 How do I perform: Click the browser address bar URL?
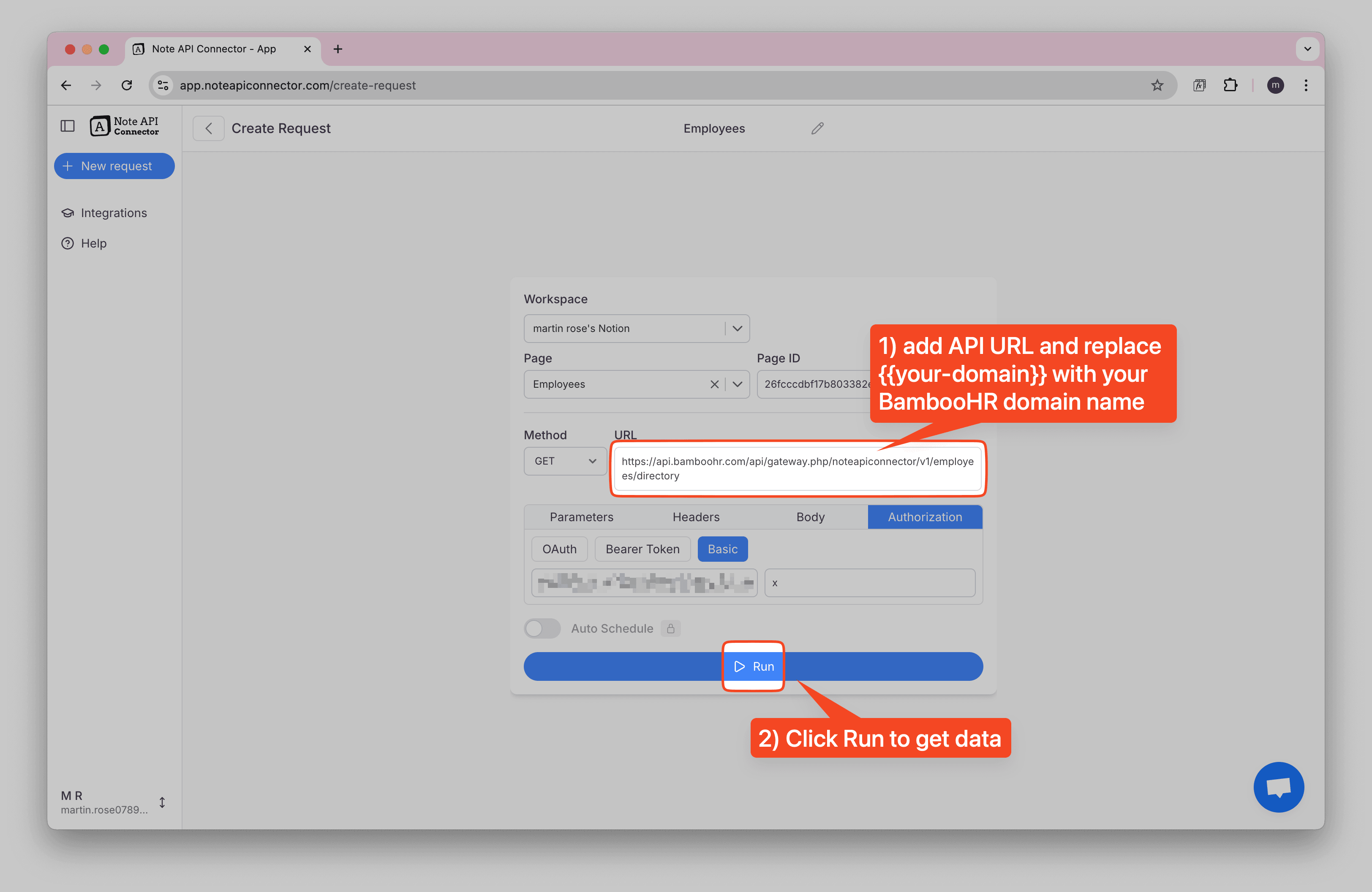(x=297, y=85)
